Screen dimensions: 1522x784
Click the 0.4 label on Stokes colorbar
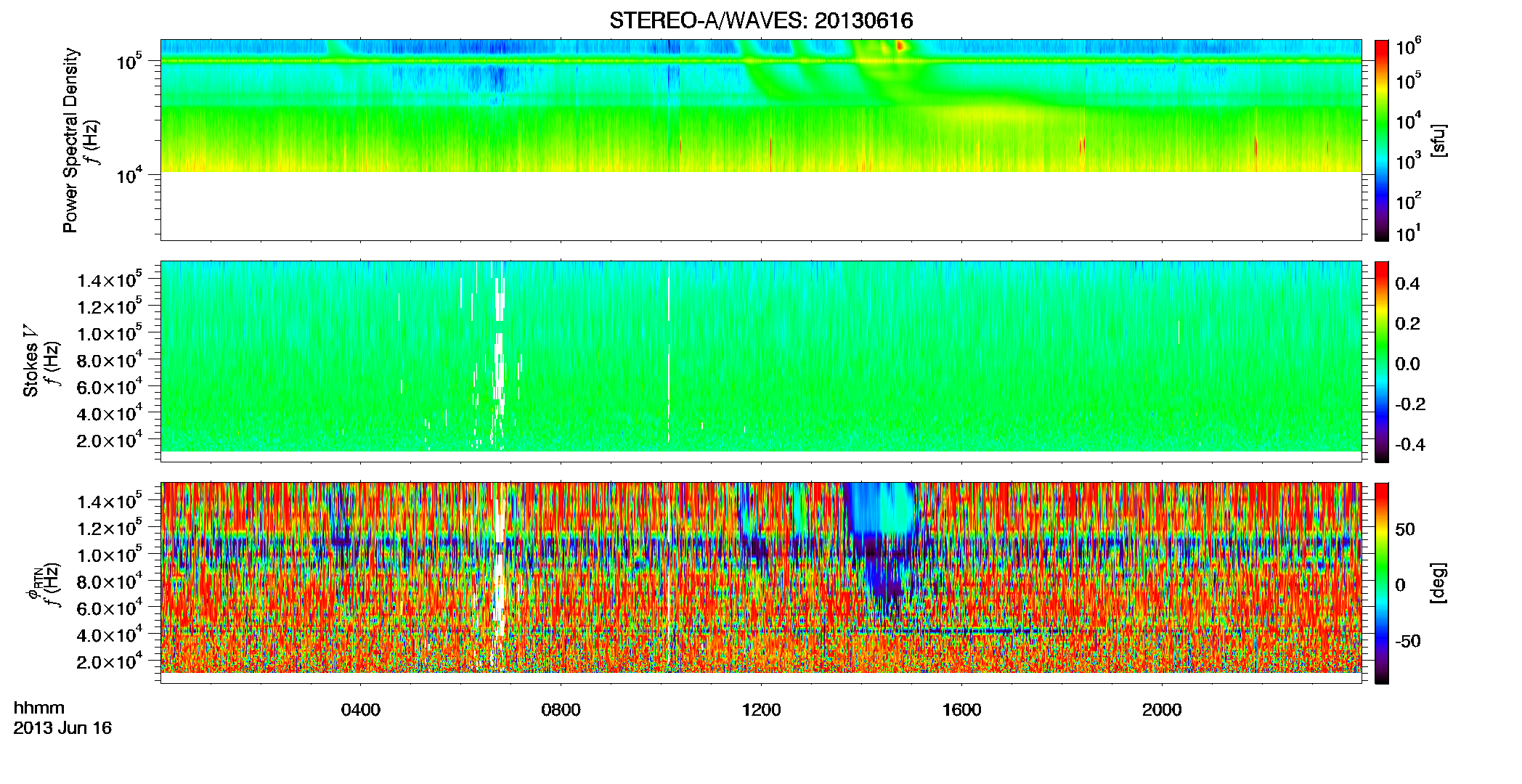pyautogui.click(x=1408, y=284)
